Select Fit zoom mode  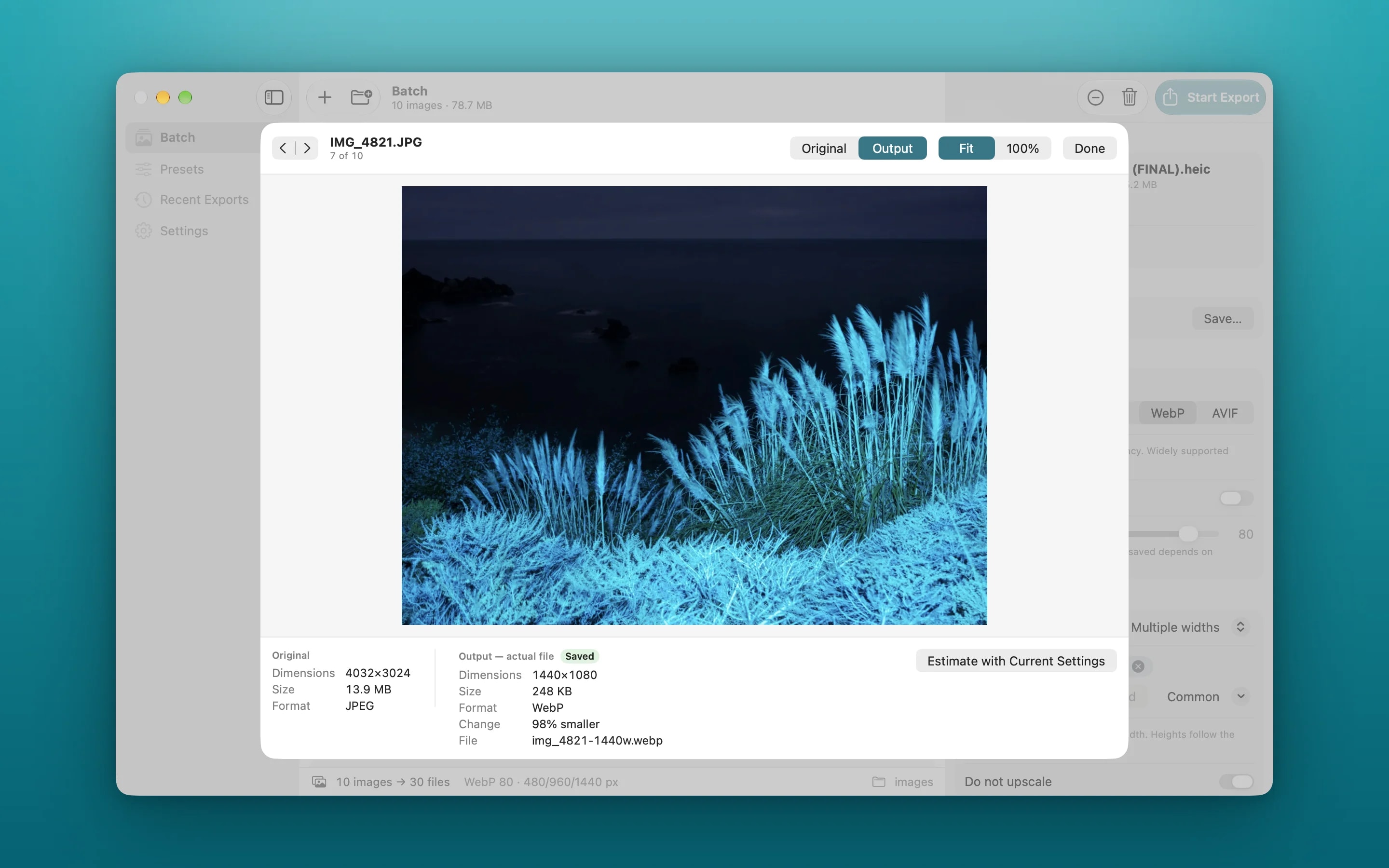click(x=966, y=149)
